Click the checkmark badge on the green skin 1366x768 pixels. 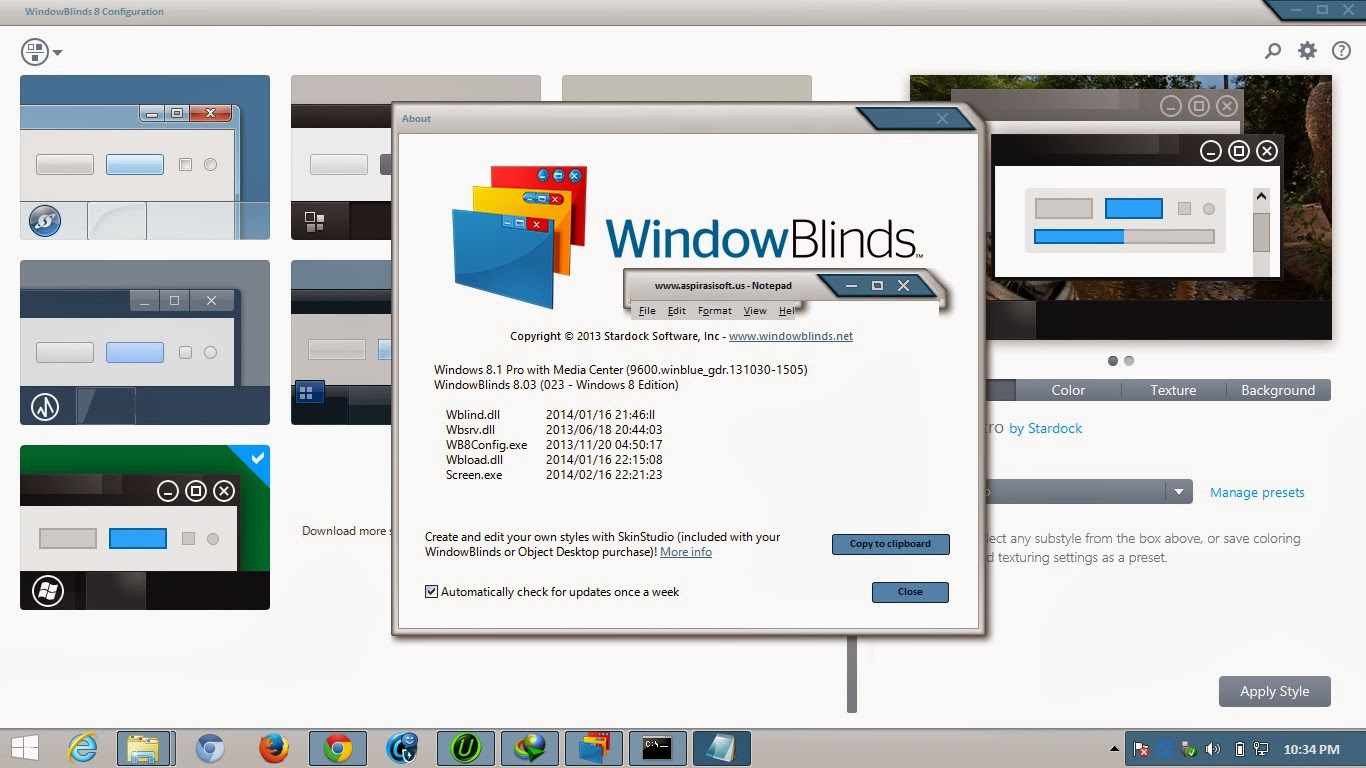pos(257,460)
